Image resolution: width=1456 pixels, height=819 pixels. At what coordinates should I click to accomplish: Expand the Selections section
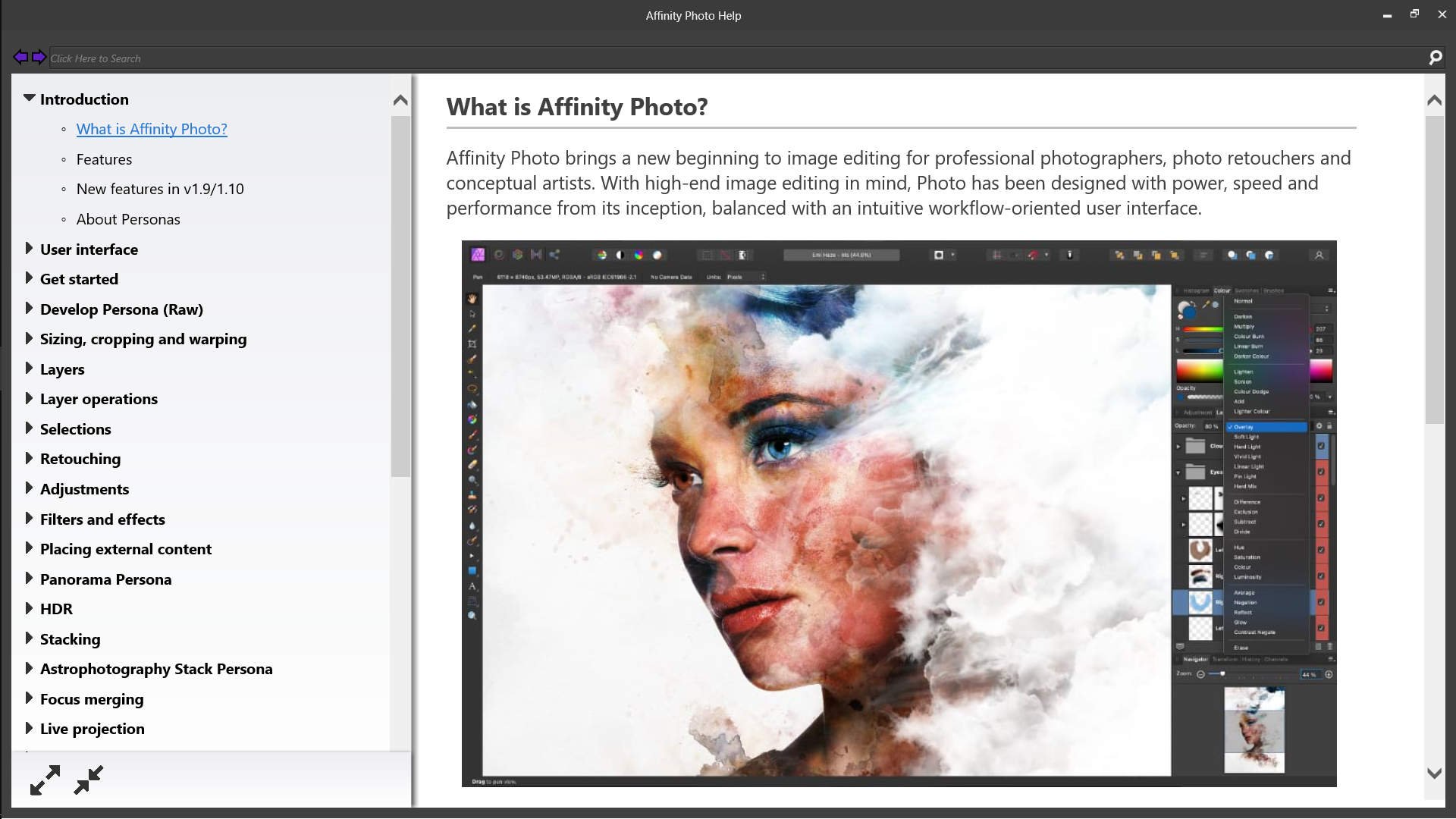29,428
